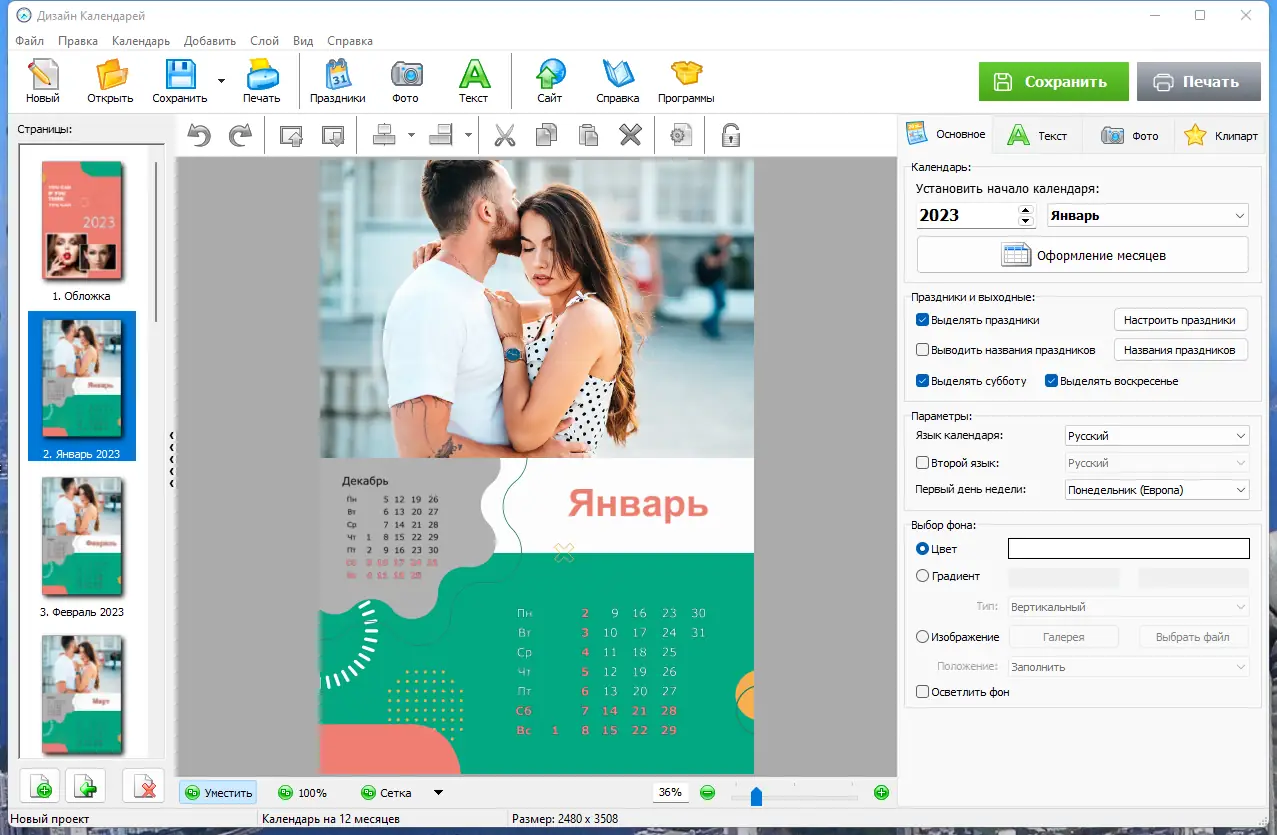1277x835 pixels.
Task: Click the green Сохранить button
Action: [x=1053, y=82]
